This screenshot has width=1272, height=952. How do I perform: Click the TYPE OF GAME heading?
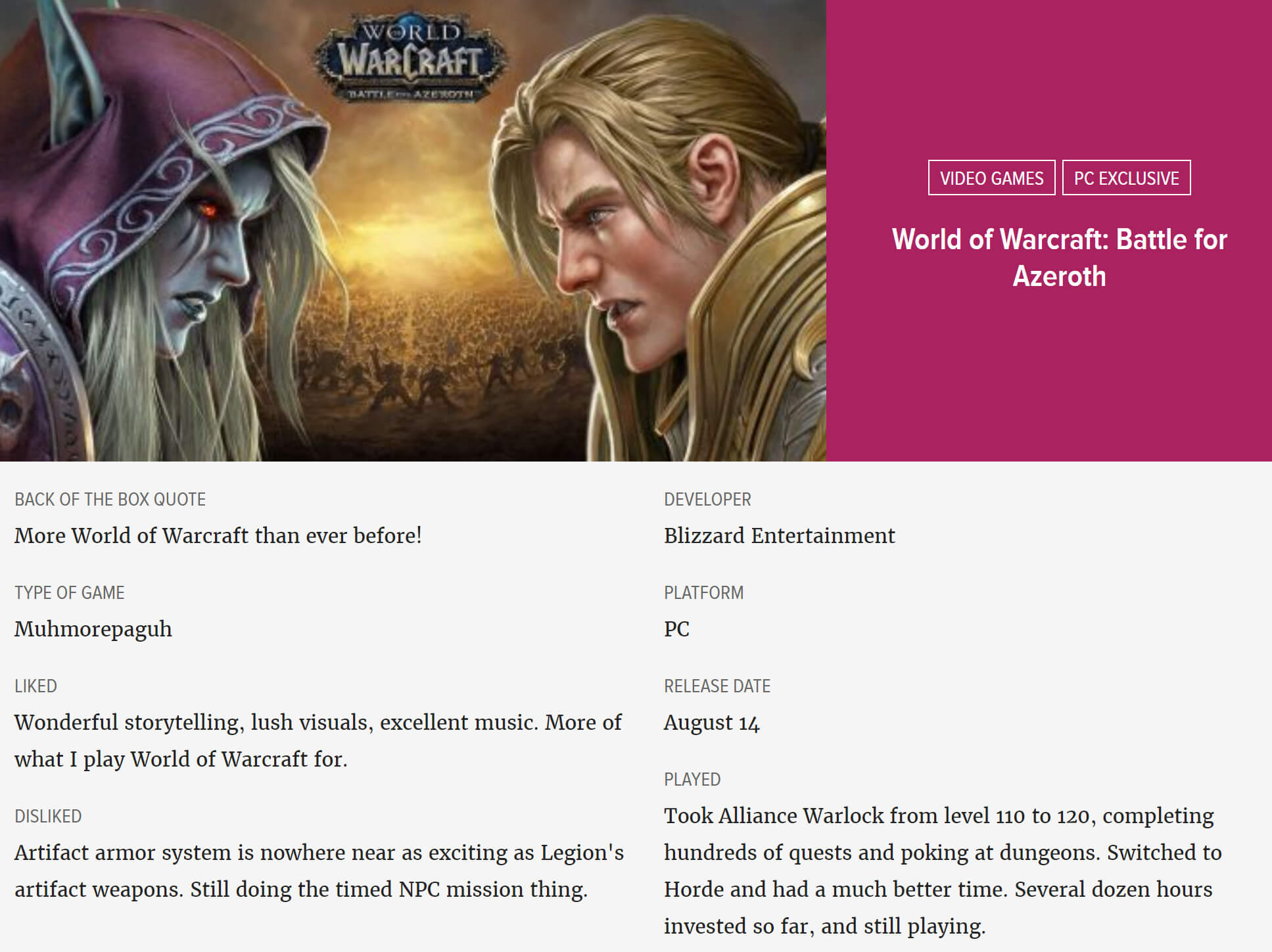coord(69,593)
